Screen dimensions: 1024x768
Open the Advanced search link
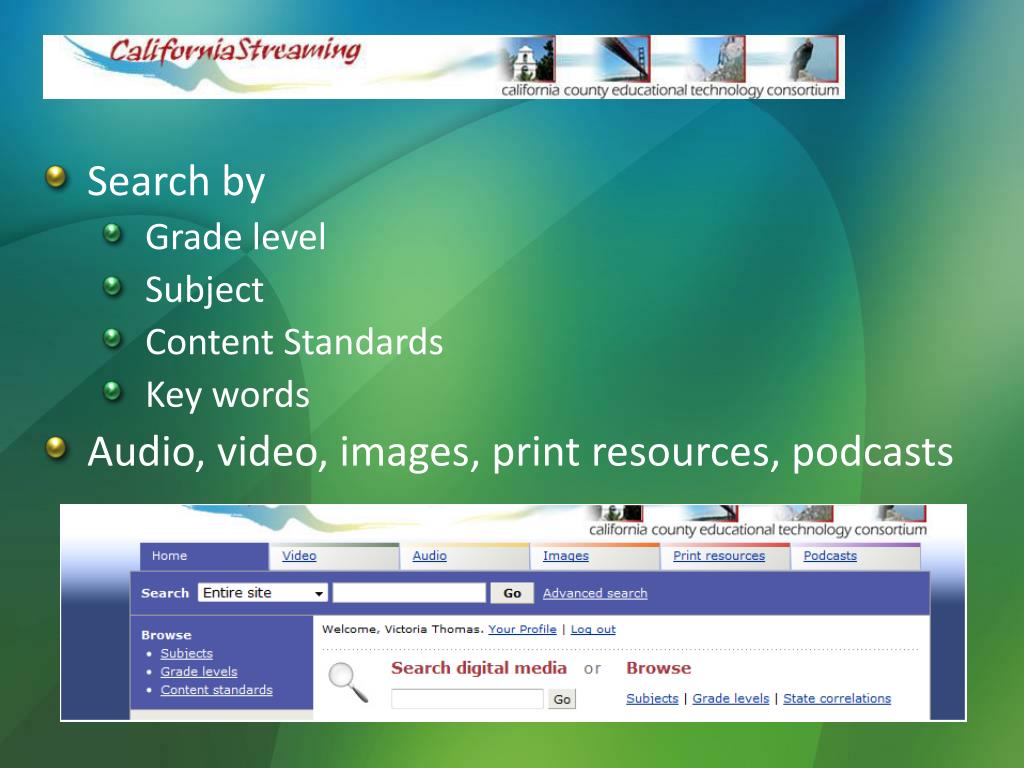click(595, 593)
